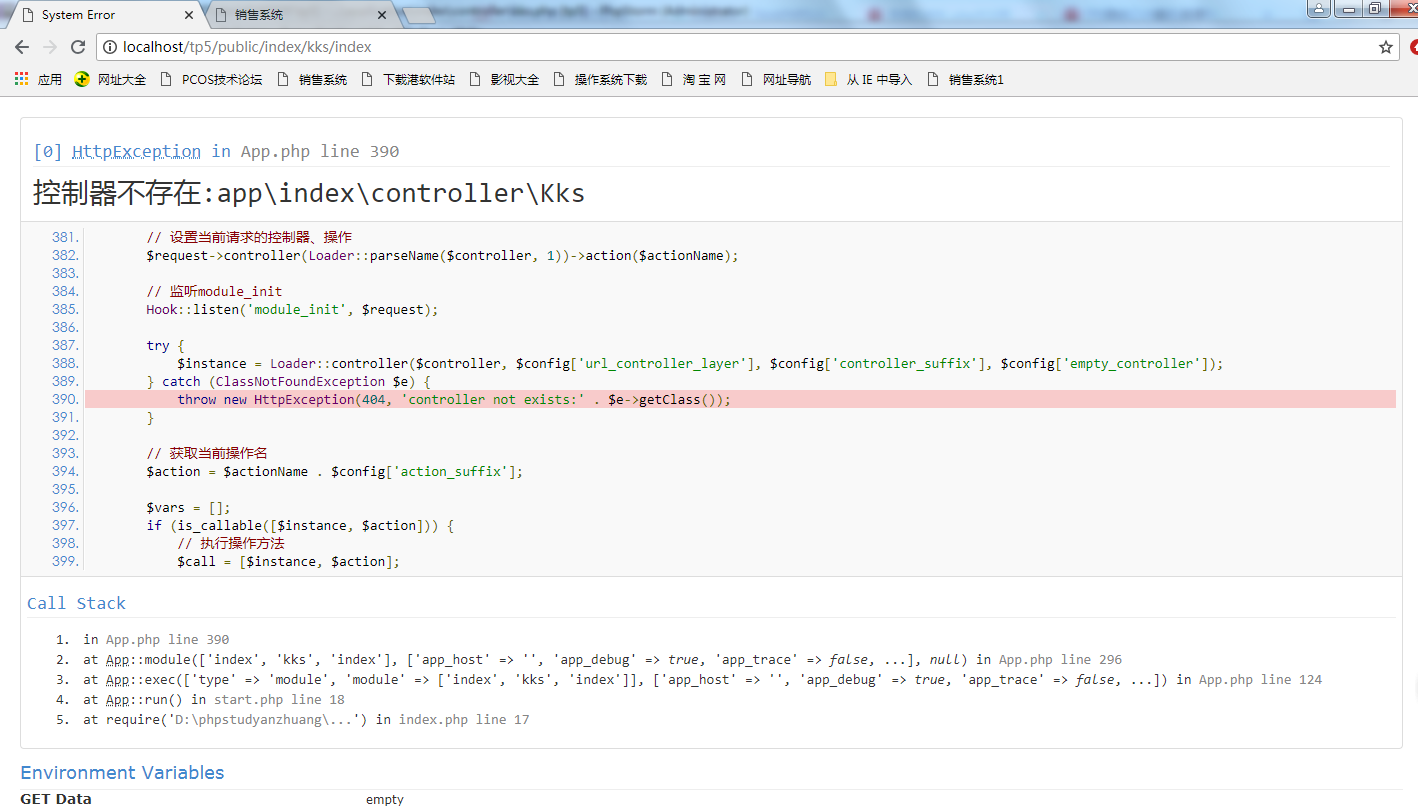Screen dimensions: 1418x808
Task: Bookmark this page with the star icon
Action: [1386, 47]
